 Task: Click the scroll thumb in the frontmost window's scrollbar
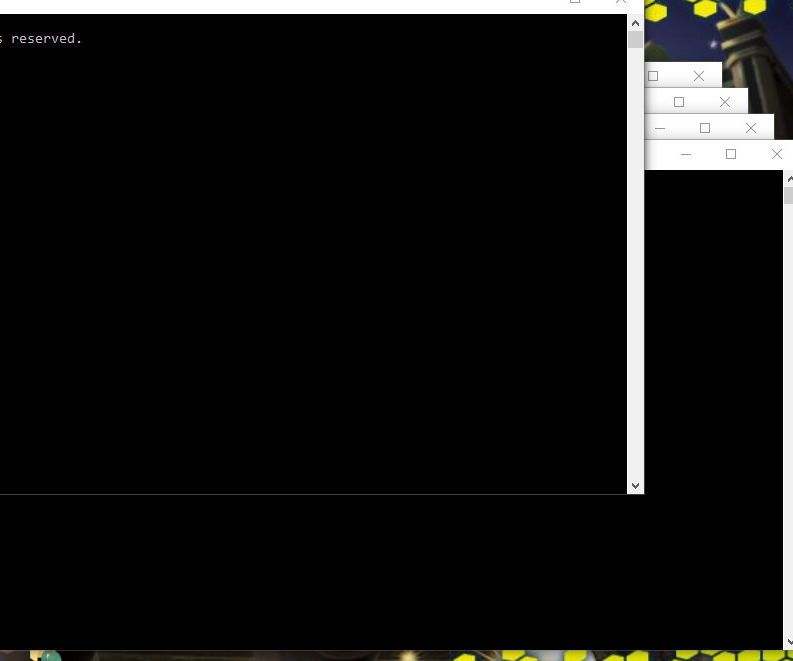tap(635, 39)
